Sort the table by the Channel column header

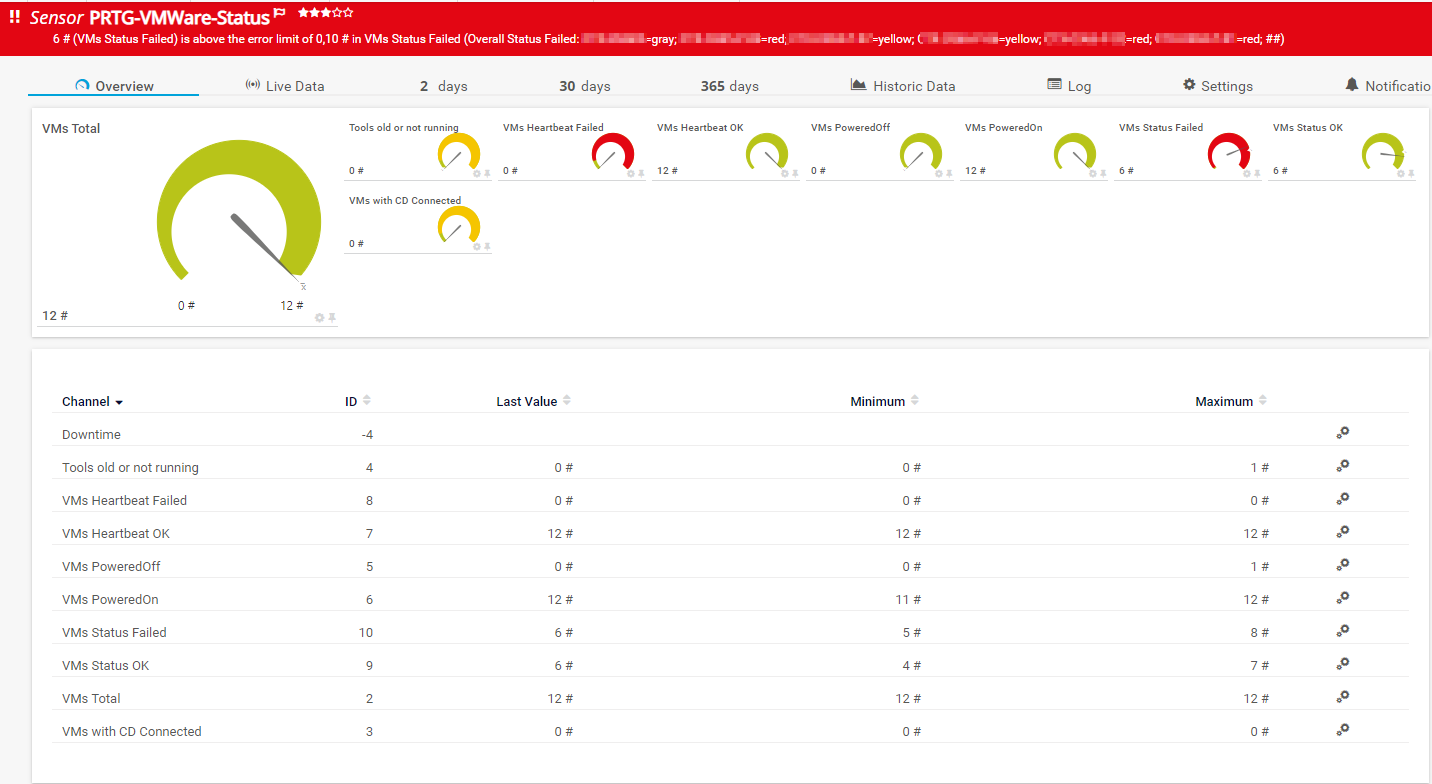[91, 402]
